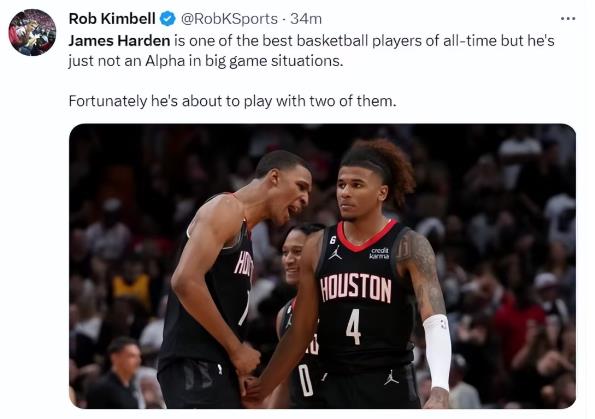Click the white arm sleeve

(x=437, y=351)
